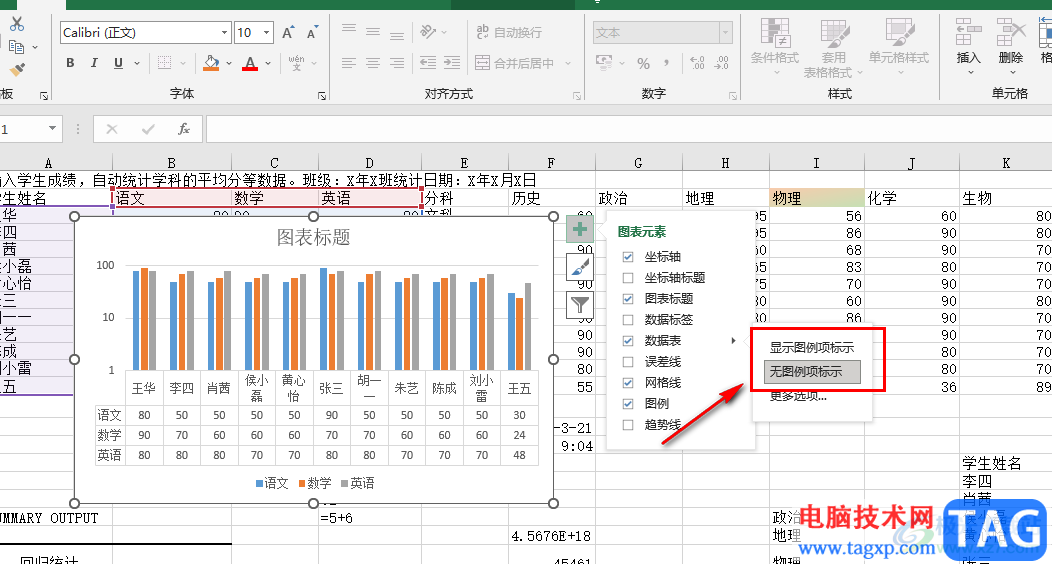Click the 图表标题 chart title text
Image resolution: width=1052 pixels, height=564 pixels.
(x=313, y=237)
